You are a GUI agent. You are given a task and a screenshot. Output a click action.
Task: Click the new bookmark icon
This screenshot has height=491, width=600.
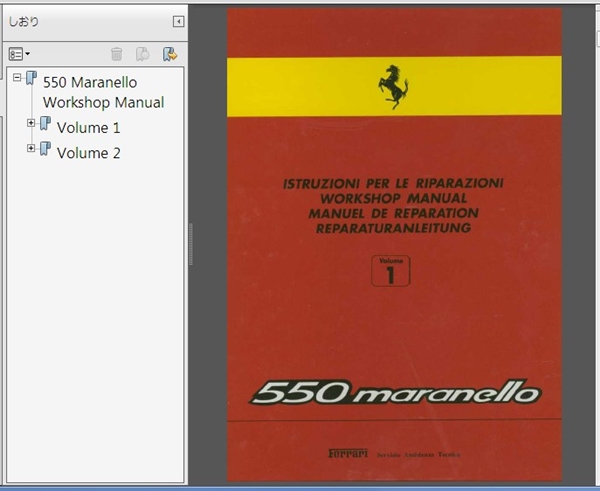pyautogui.click(x=142, y=54)
